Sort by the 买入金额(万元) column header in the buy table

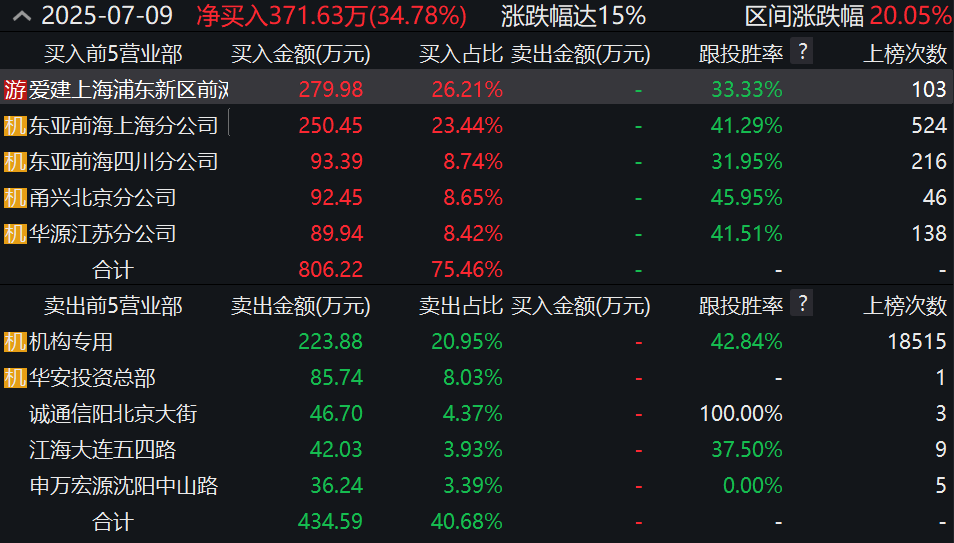pyautogui.click(x=300, y=53)
